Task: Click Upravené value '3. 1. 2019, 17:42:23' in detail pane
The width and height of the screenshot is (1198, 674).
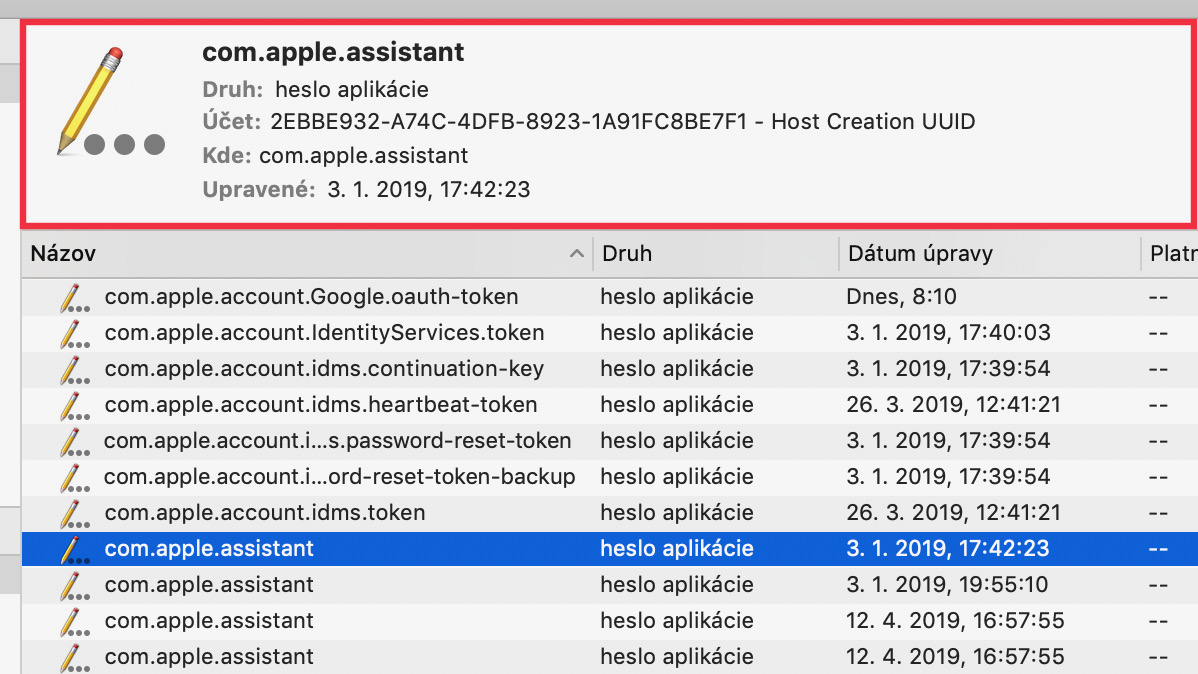Action: click(429, 190)
